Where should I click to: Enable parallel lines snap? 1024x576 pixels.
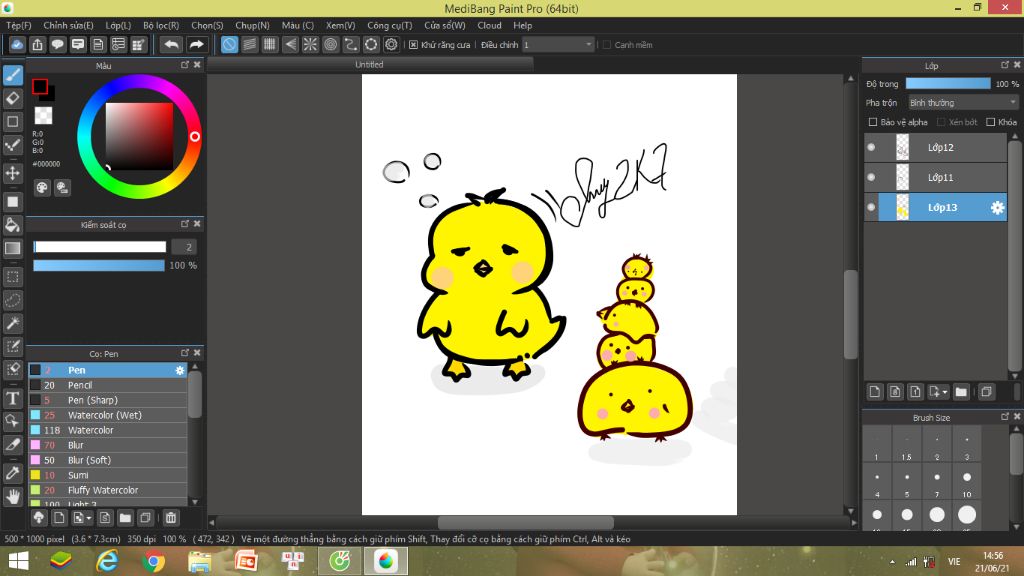coord(249,44)
